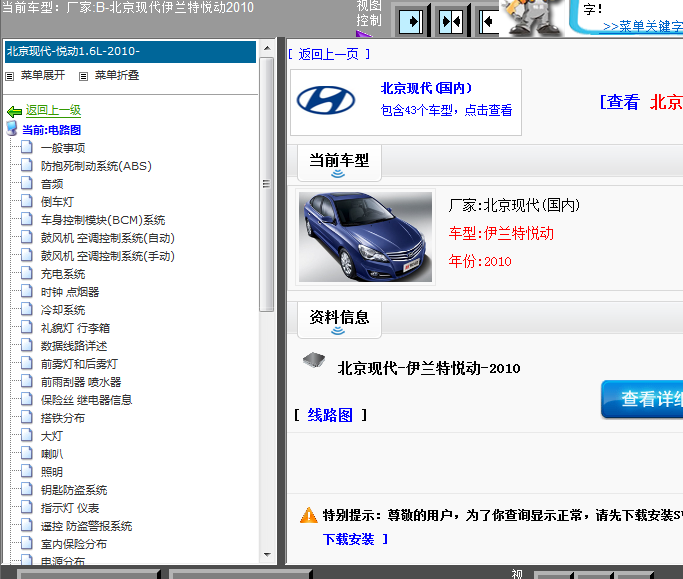Viewport: 683px width, 579px height.
Task: Click the mascot cartoon figure at top
Action: point(532,17)
